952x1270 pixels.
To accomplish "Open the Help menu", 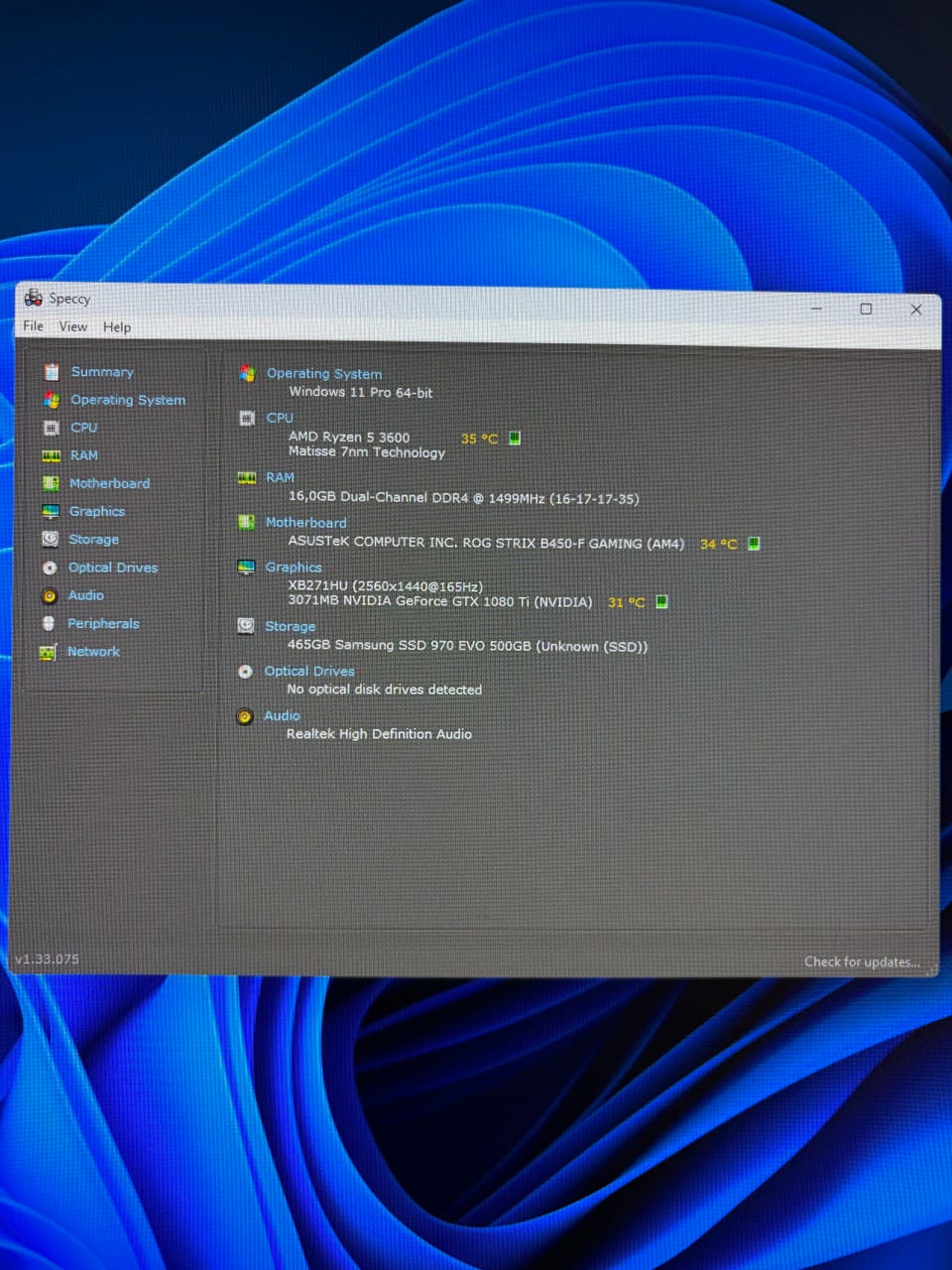I will tap(117, 327).
